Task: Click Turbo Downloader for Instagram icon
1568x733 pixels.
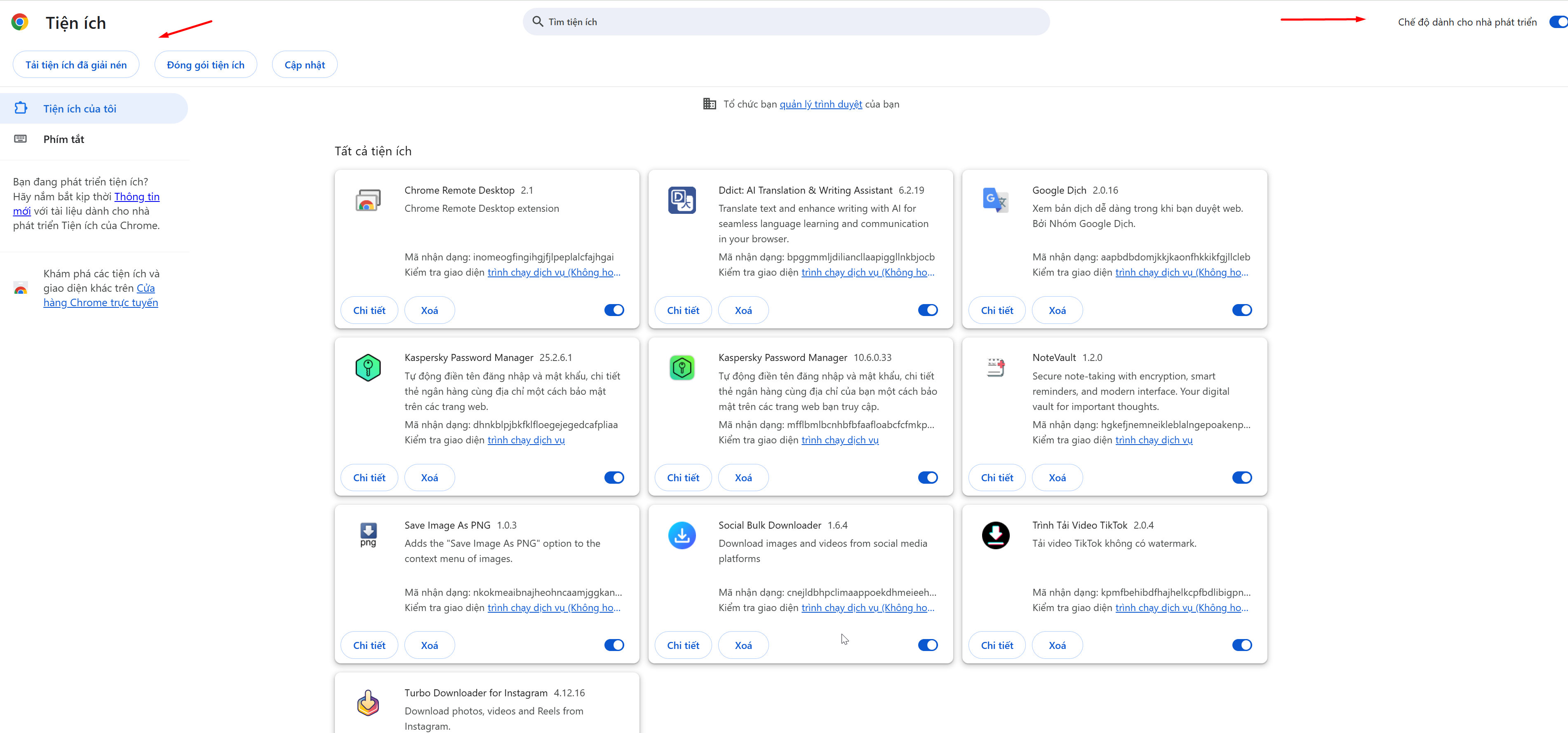Action: click(x=368, y=703)
